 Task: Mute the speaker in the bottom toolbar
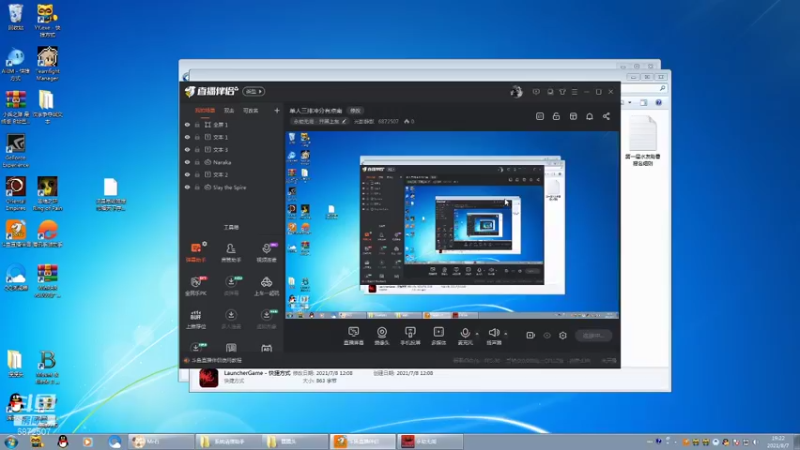tap(494, 336)
